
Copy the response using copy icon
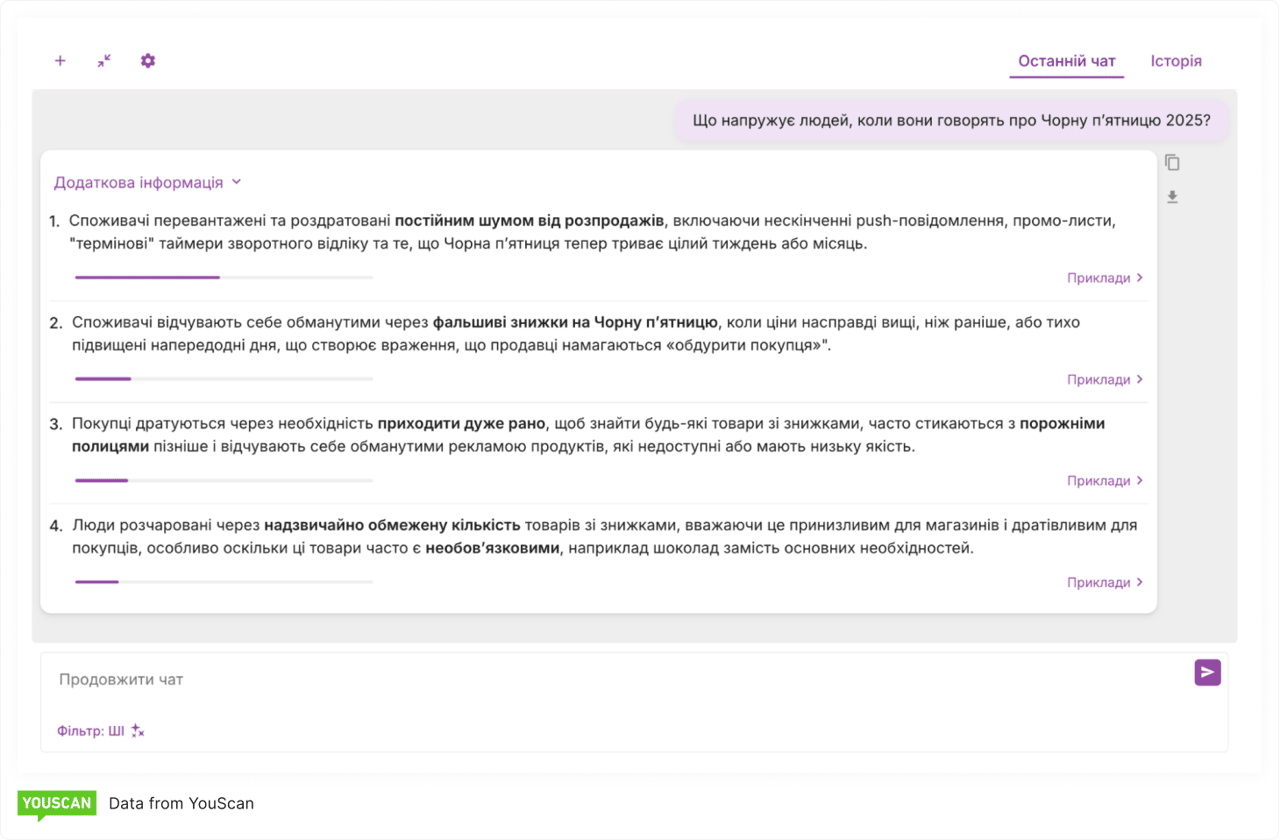pyautogui.click(x=1172, y=163)
